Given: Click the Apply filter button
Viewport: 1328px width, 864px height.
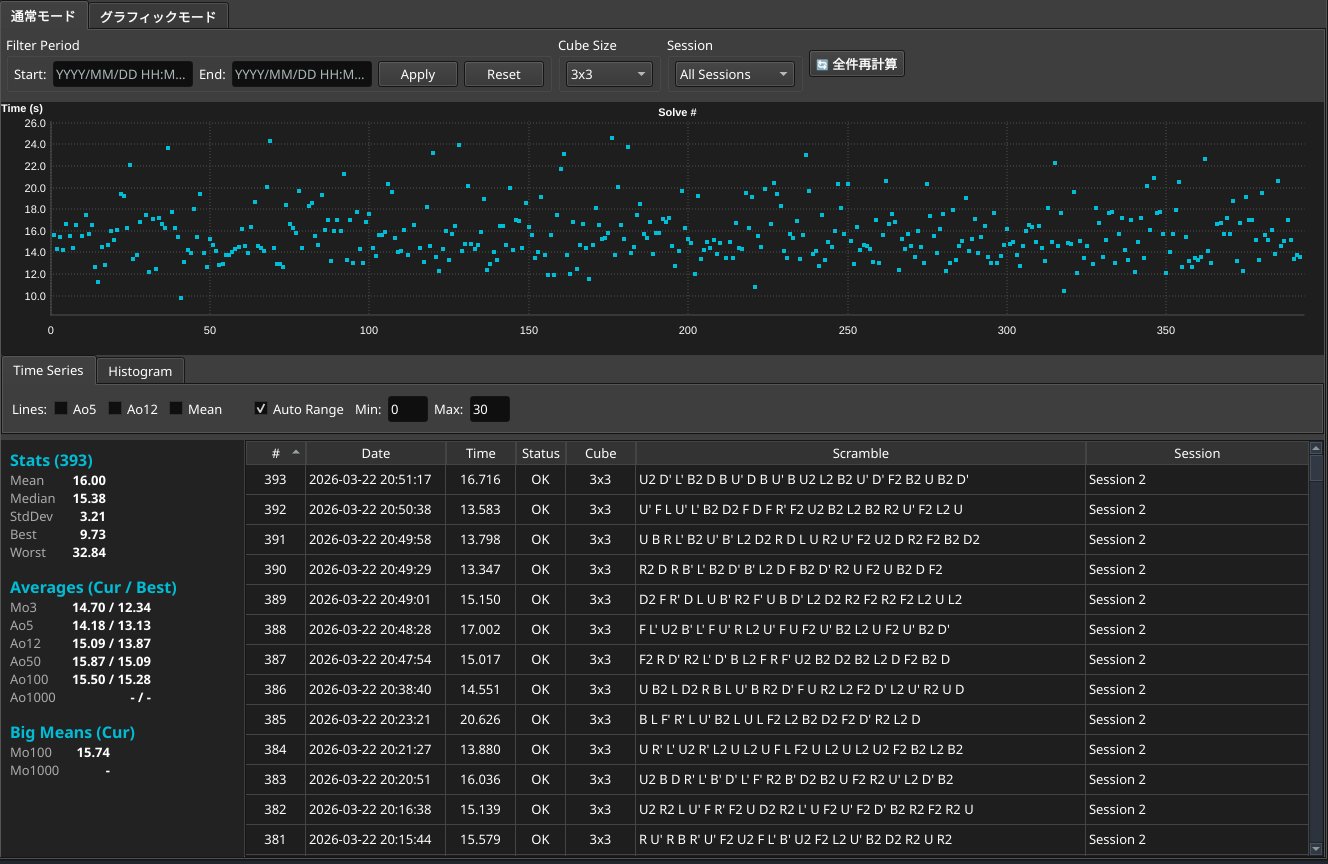Looking at the screenshot, I should pos(418,74).
